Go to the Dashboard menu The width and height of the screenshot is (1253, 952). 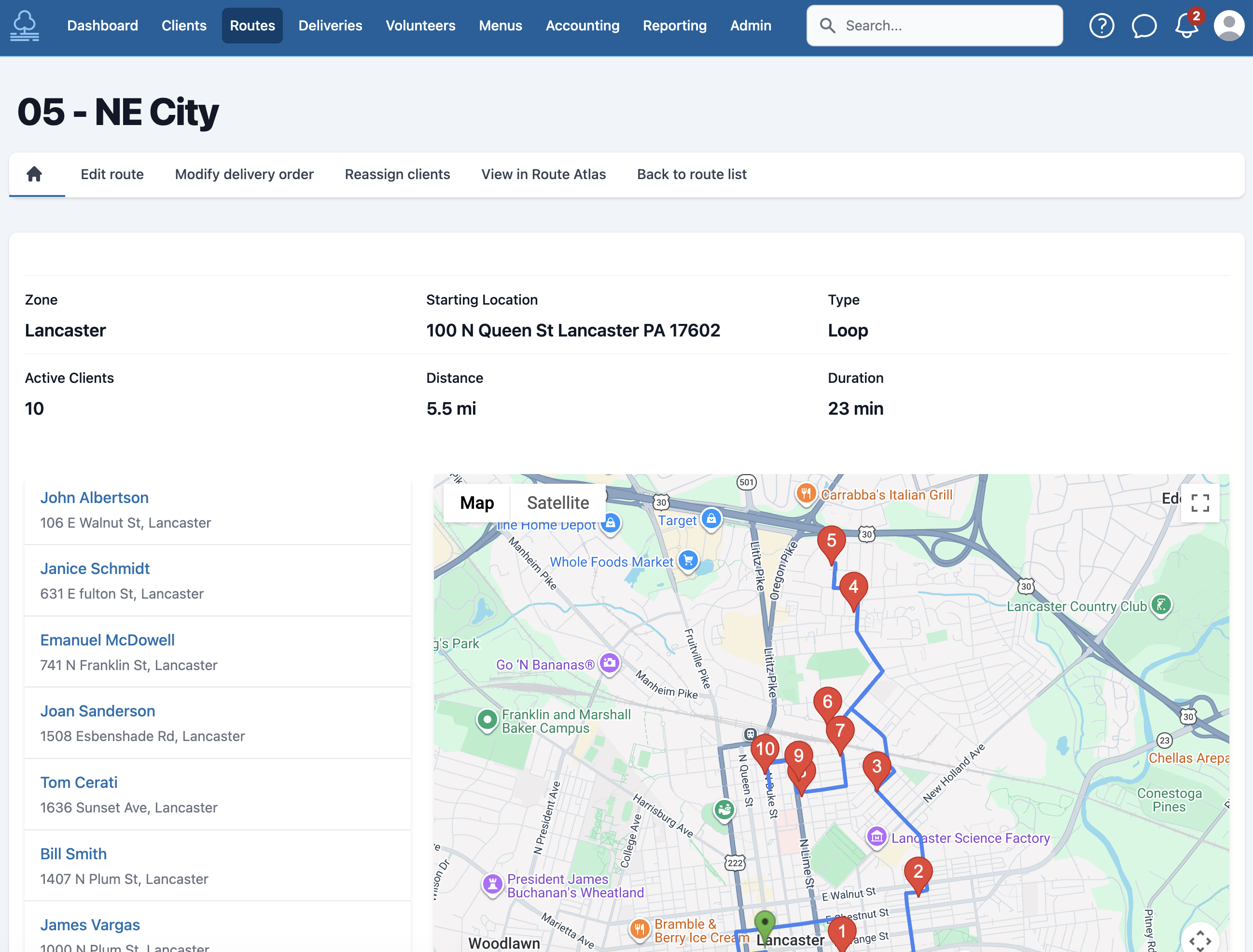click(x=102, y=26)
